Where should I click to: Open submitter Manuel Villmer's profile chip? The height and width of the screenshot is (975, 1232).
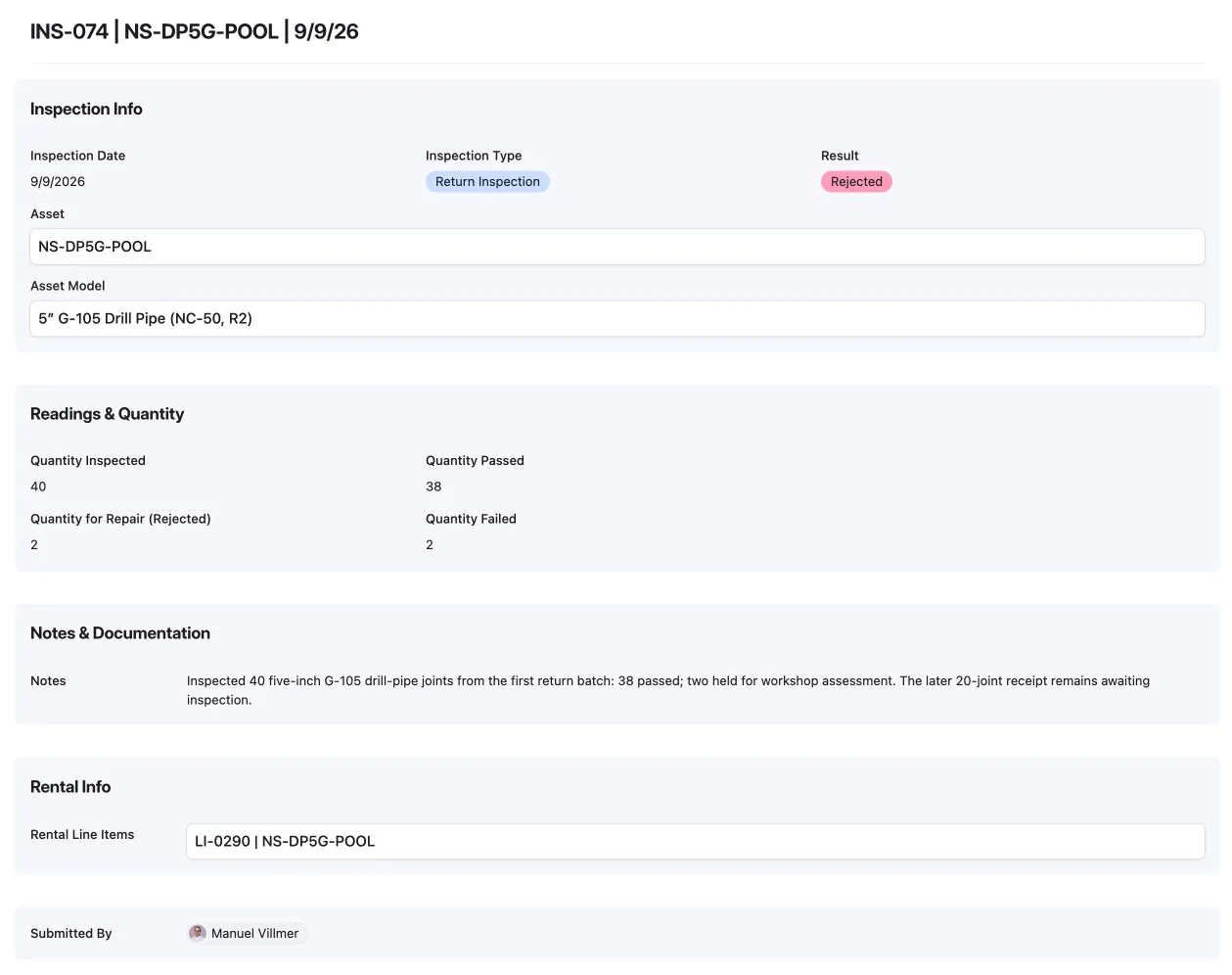248,933
